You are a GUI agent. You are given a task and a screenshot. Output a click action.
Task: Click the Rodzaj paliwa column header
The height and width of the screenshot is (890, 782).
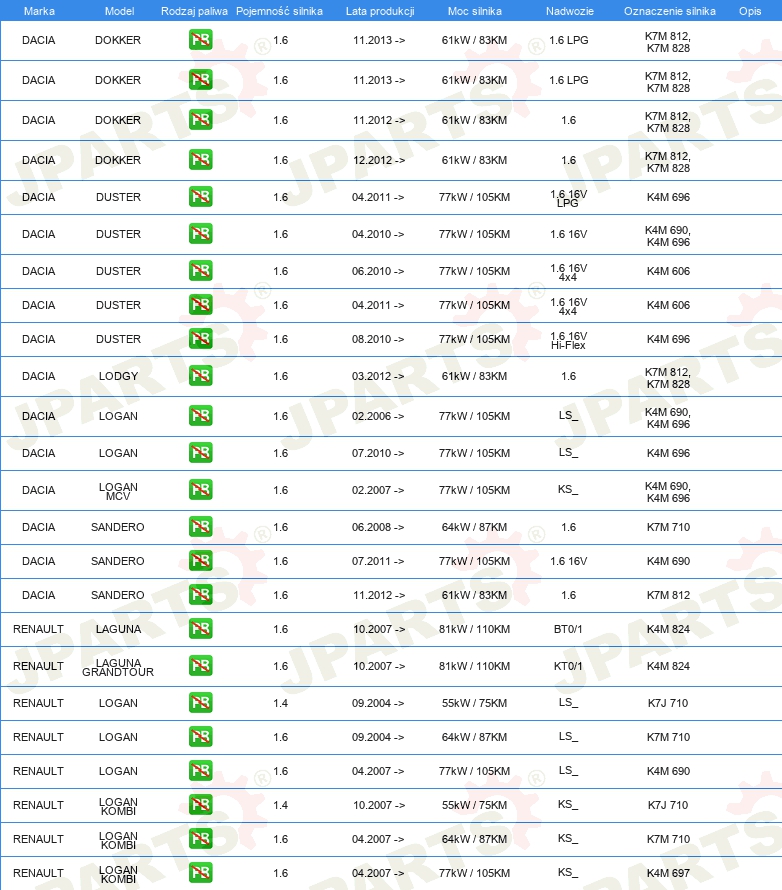click(194, 11)
